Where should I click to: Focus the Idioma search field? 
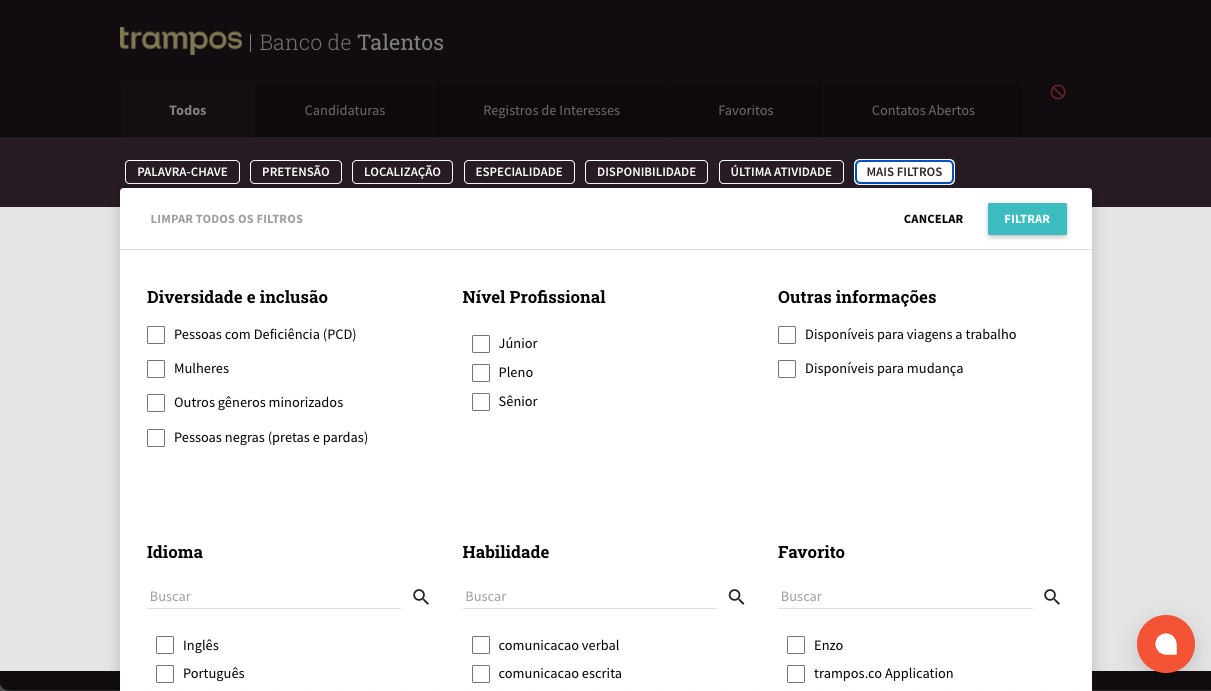pos(274,596)
